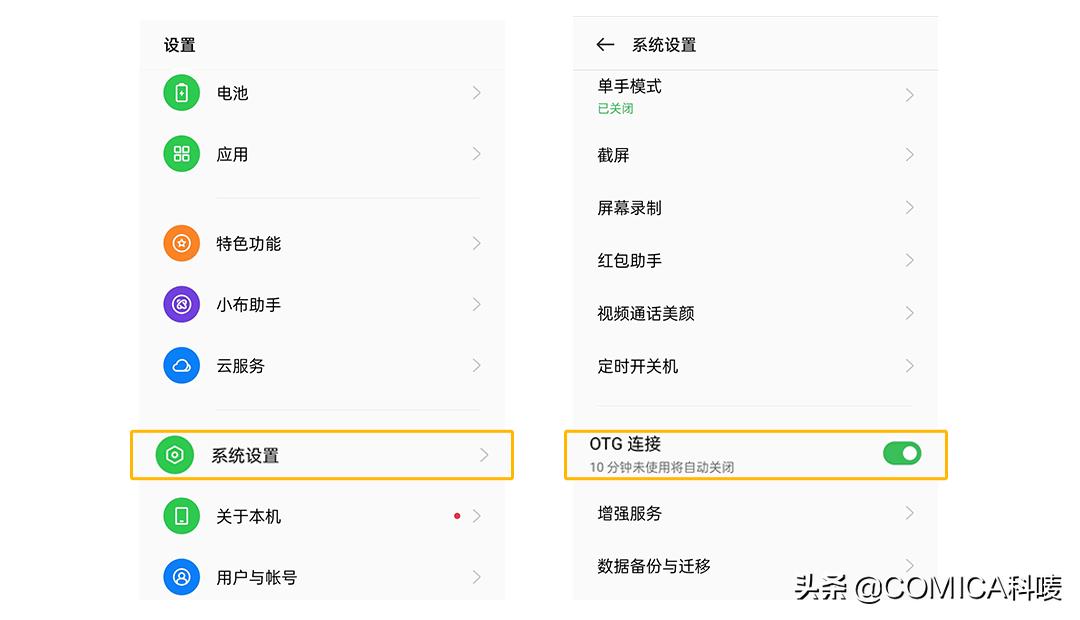Go back using the arrow in 系统设置
Screen dimensions: 1080x620
click(605, 44)
